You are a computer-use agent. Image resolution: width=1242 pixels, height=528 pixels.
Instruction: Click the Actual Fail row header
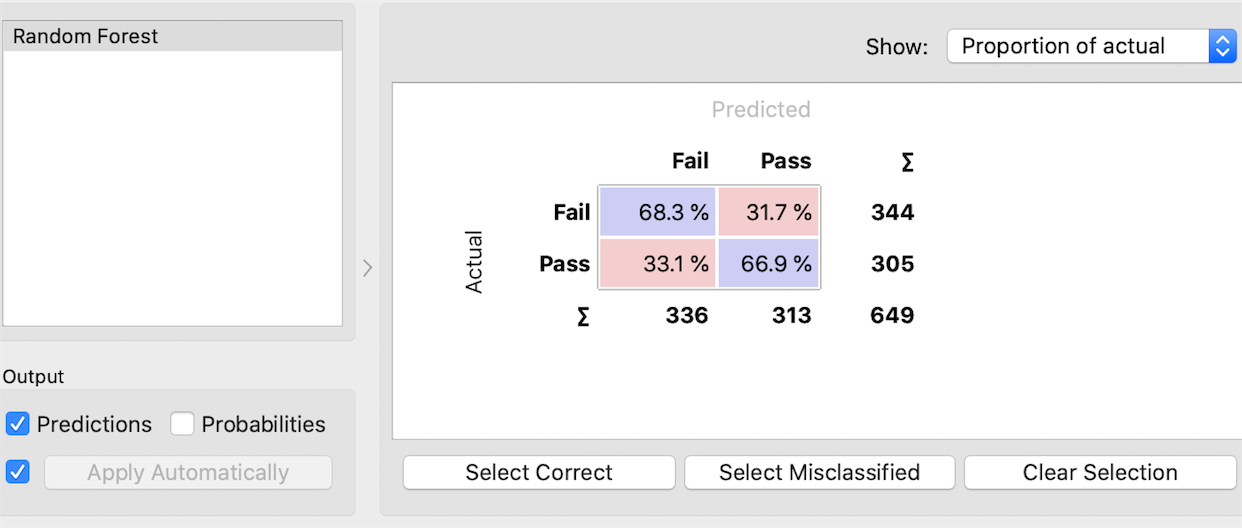pos(571,212)
